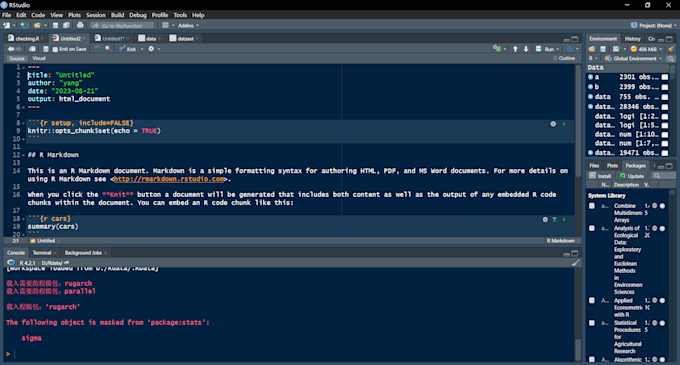Switch to the checking.R tab
Viewport: 680px width, 365px height.
[x=27, y=39]
